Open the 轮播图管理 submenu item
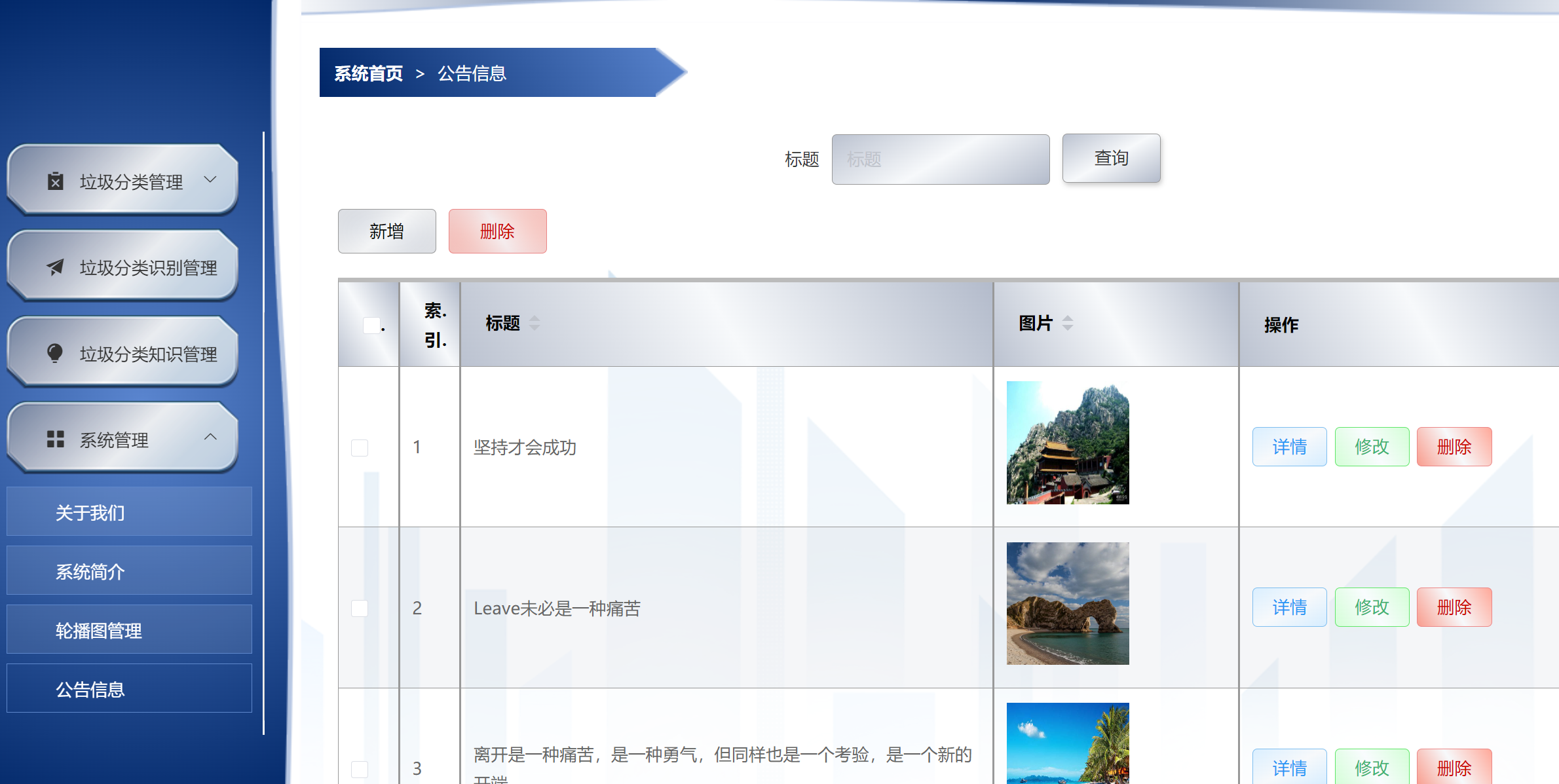Screen dimensions: 1559x784 (x=129, y=629)
